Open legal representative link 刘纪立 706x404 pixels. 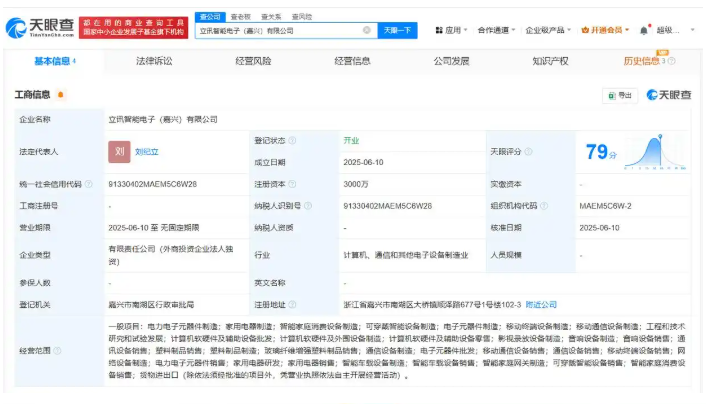point(147,152)
